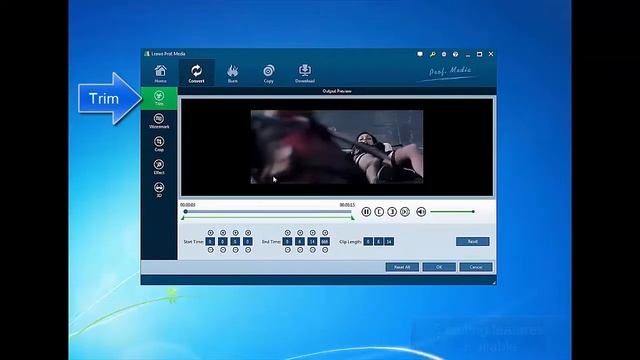Increase Start Time seconds

tap(236, 233)
